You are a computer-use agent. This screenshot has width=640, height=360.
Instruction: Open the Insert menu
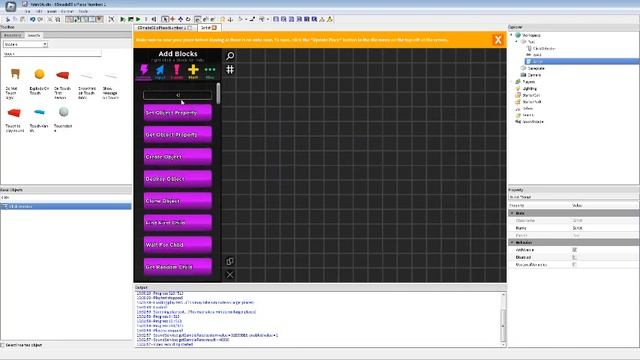(51, 11)
